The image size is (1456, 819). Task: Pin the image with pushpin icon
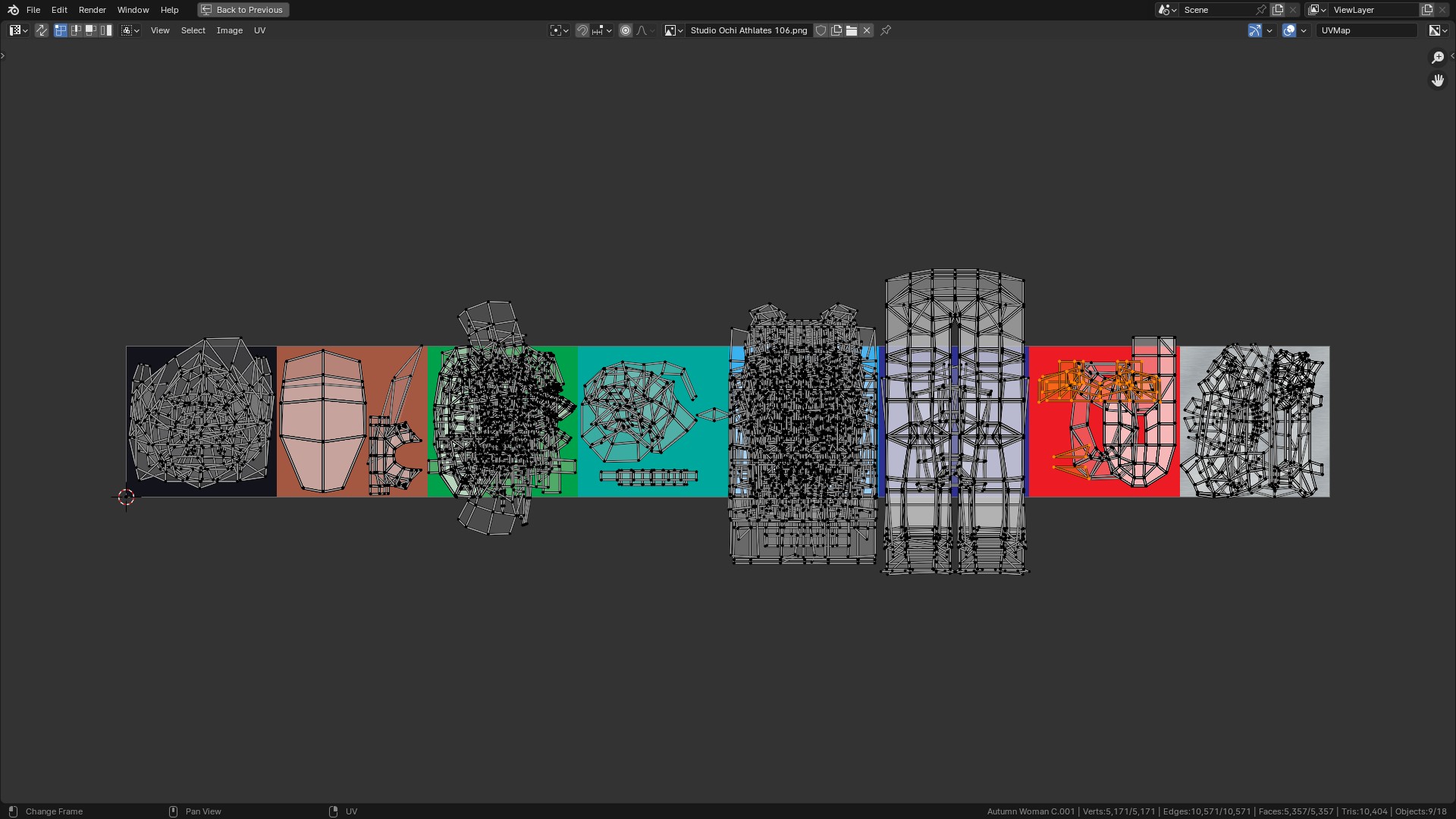[886, 30]
